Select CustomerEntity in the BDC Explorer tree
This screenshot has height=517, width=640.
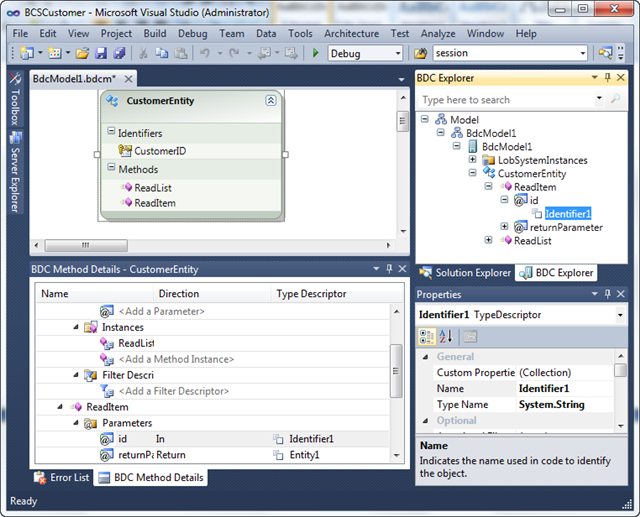(x=531, y=173)
